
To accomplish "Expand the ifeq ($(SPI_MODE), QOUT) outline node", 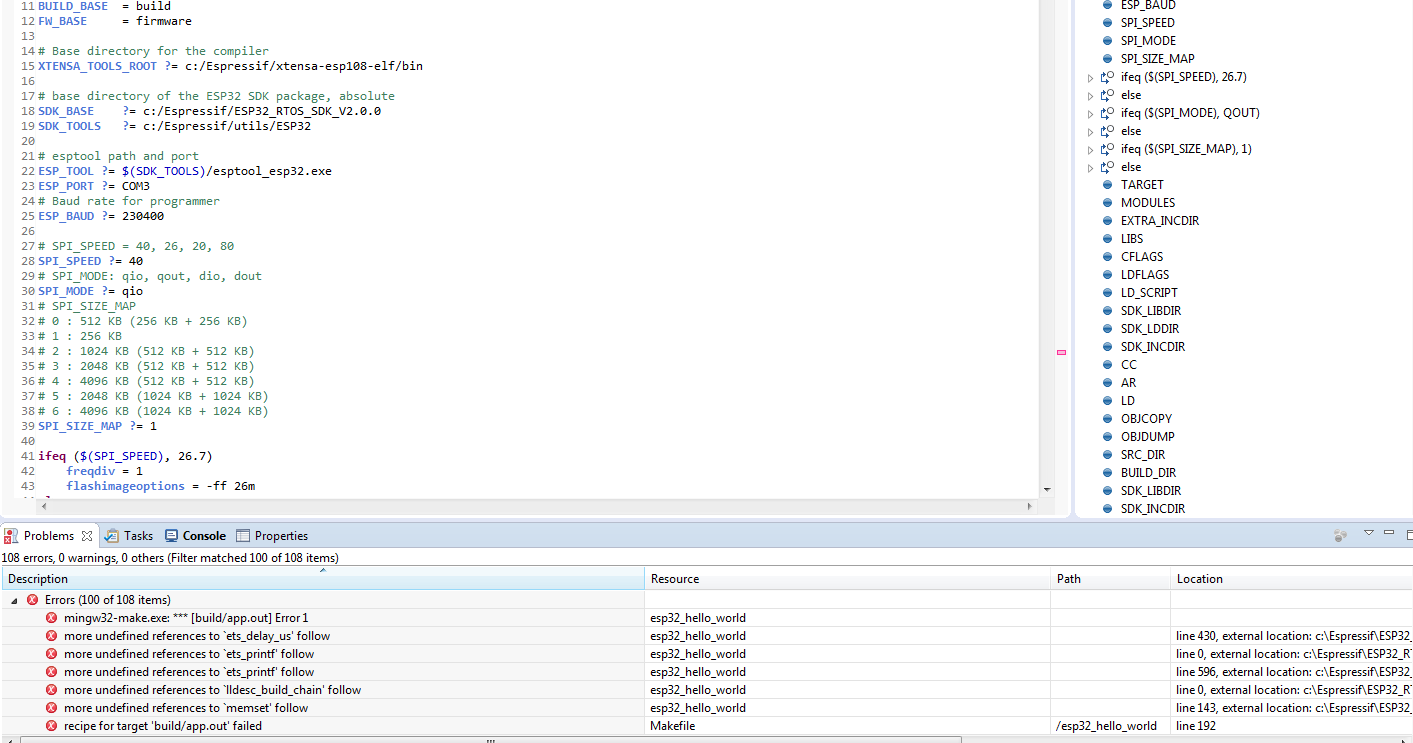I will [1091, 113].
